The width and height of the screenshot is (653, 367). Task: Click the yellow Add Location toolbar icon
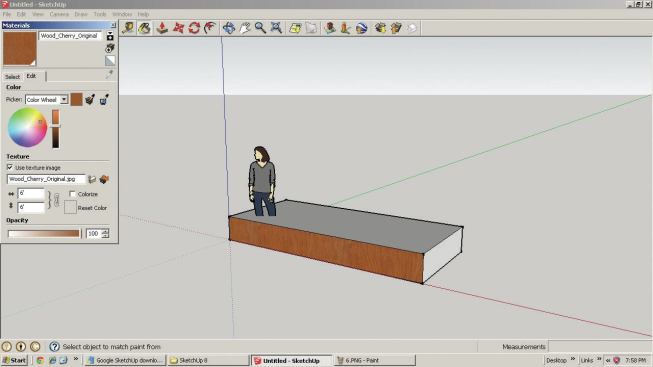tap(295, 28)
